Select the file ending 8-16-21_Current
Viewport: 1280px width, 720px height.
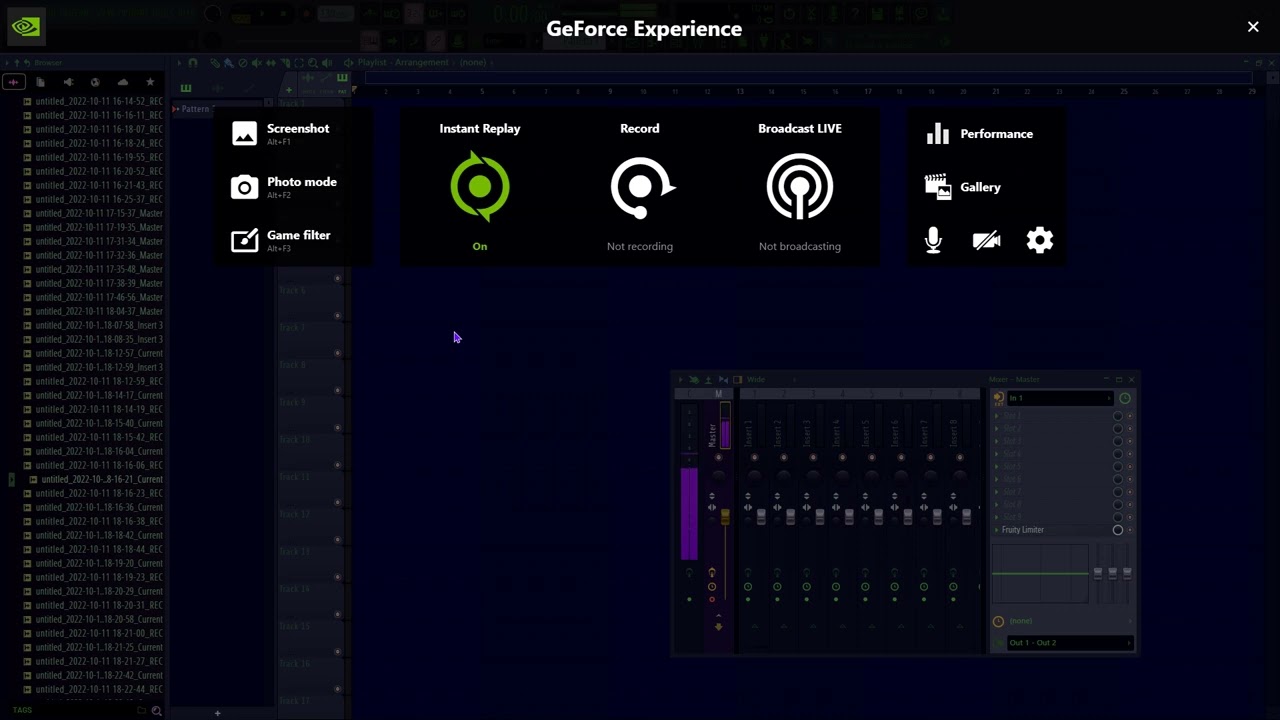(x=96, y=479)
